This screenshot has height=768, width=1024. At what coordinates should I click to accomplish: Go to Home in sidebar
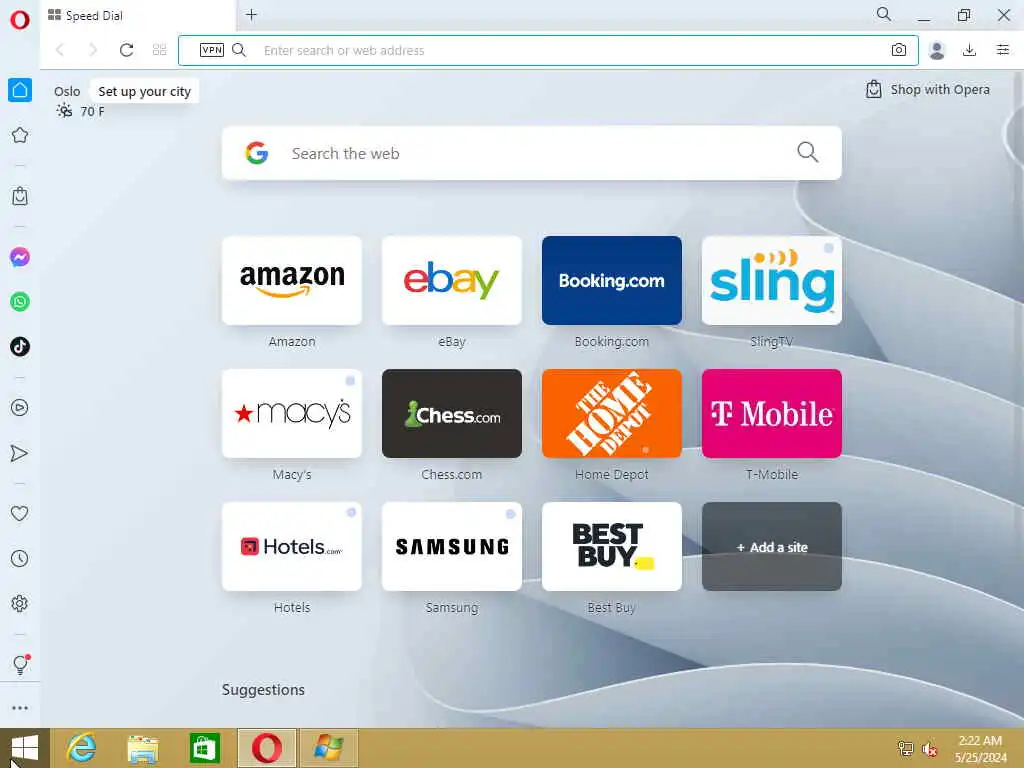[x=20, y=90]
